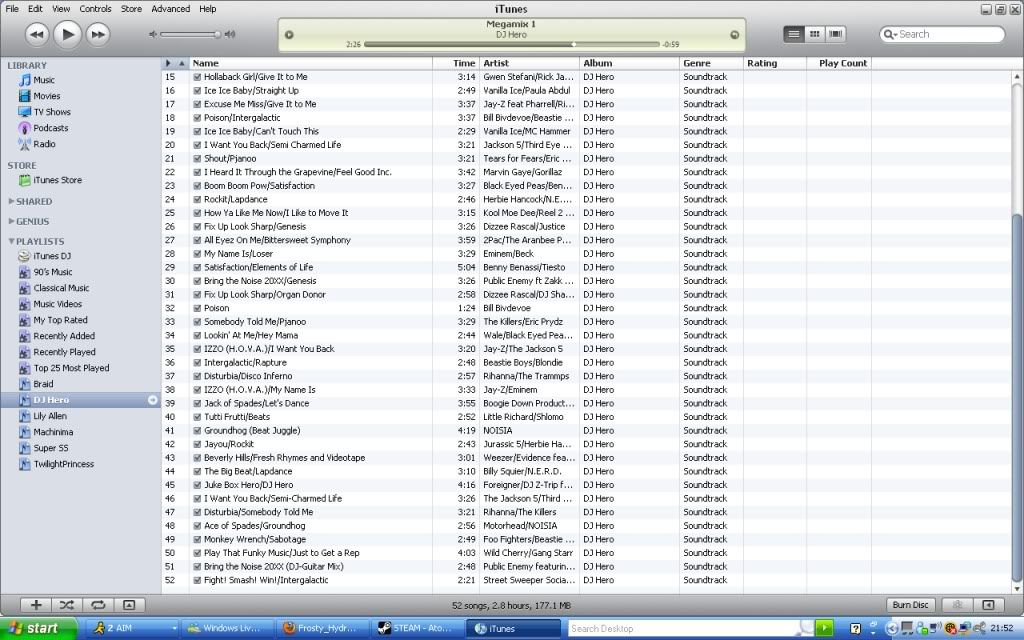Screen dimensions: 1024x640
Task: Toggle repeat button in bottom bar
Action: [x=98, y=605]
